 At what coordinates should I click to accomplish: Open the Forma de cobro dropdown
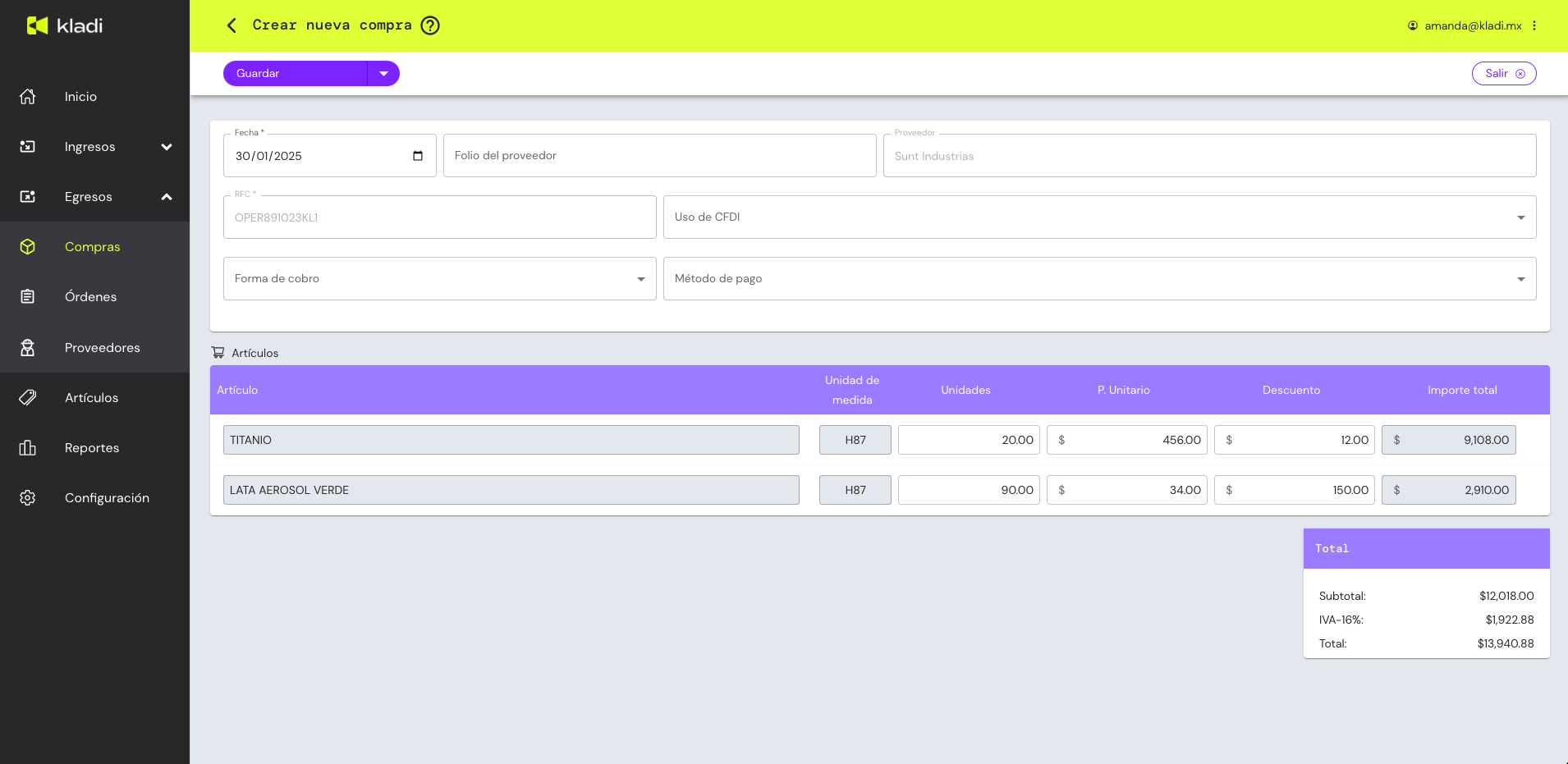pos(439,279)
